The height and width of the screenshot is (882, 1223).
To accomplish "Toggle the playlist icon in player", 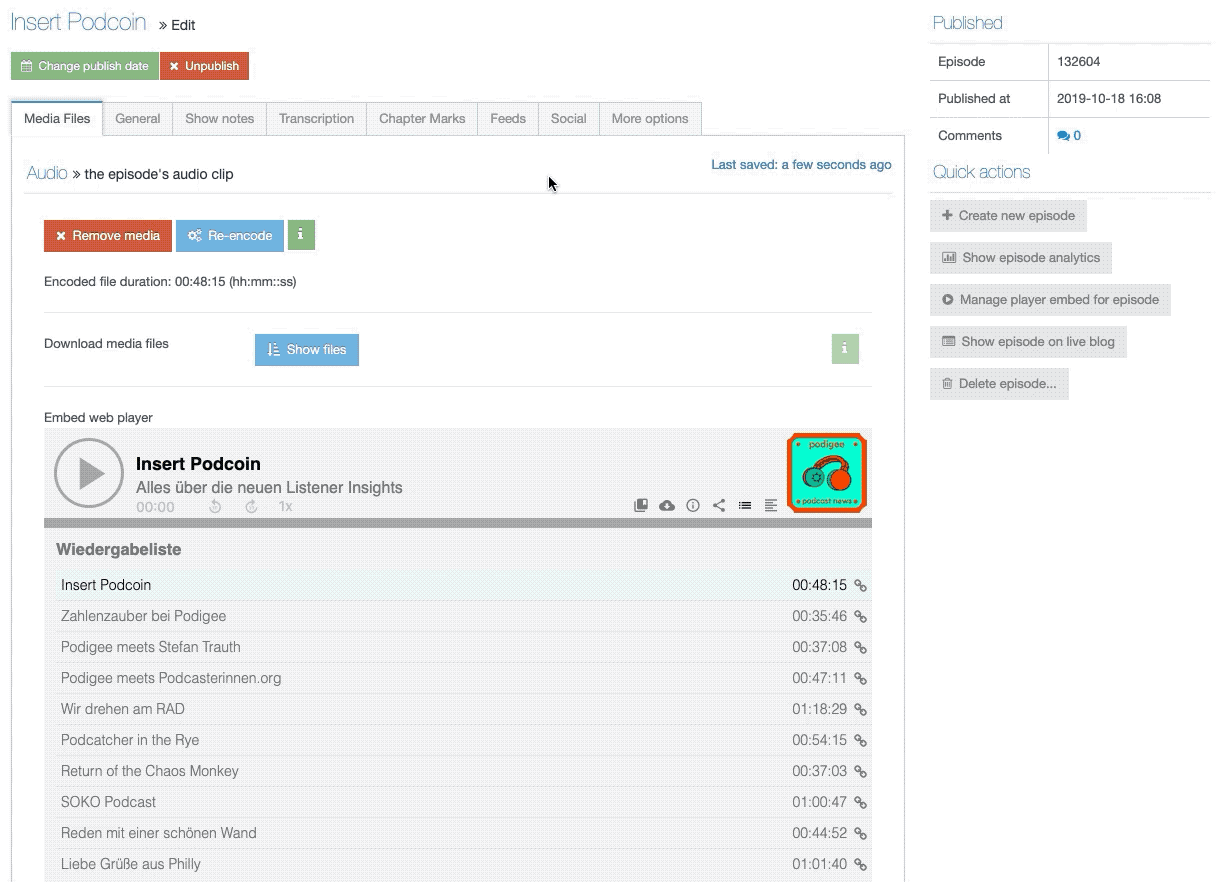I will tap(745, 506).
